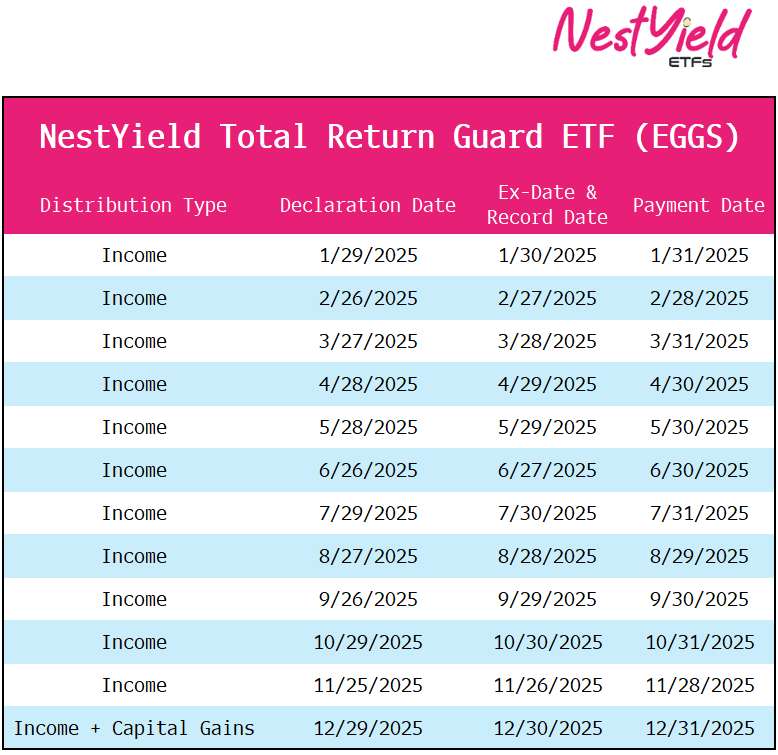Select the 2/27/2025 ex-date cell
This screenshot has height=755, width=778.
(x=547, y=298)
